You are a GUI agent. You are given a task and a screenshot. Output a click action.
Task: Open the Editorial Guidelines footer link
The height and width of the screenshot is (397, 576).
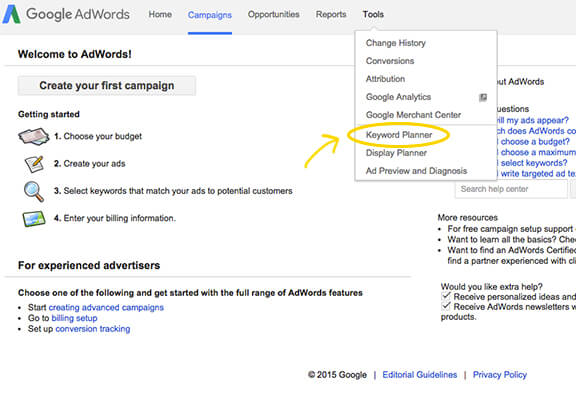click(420, 375)
